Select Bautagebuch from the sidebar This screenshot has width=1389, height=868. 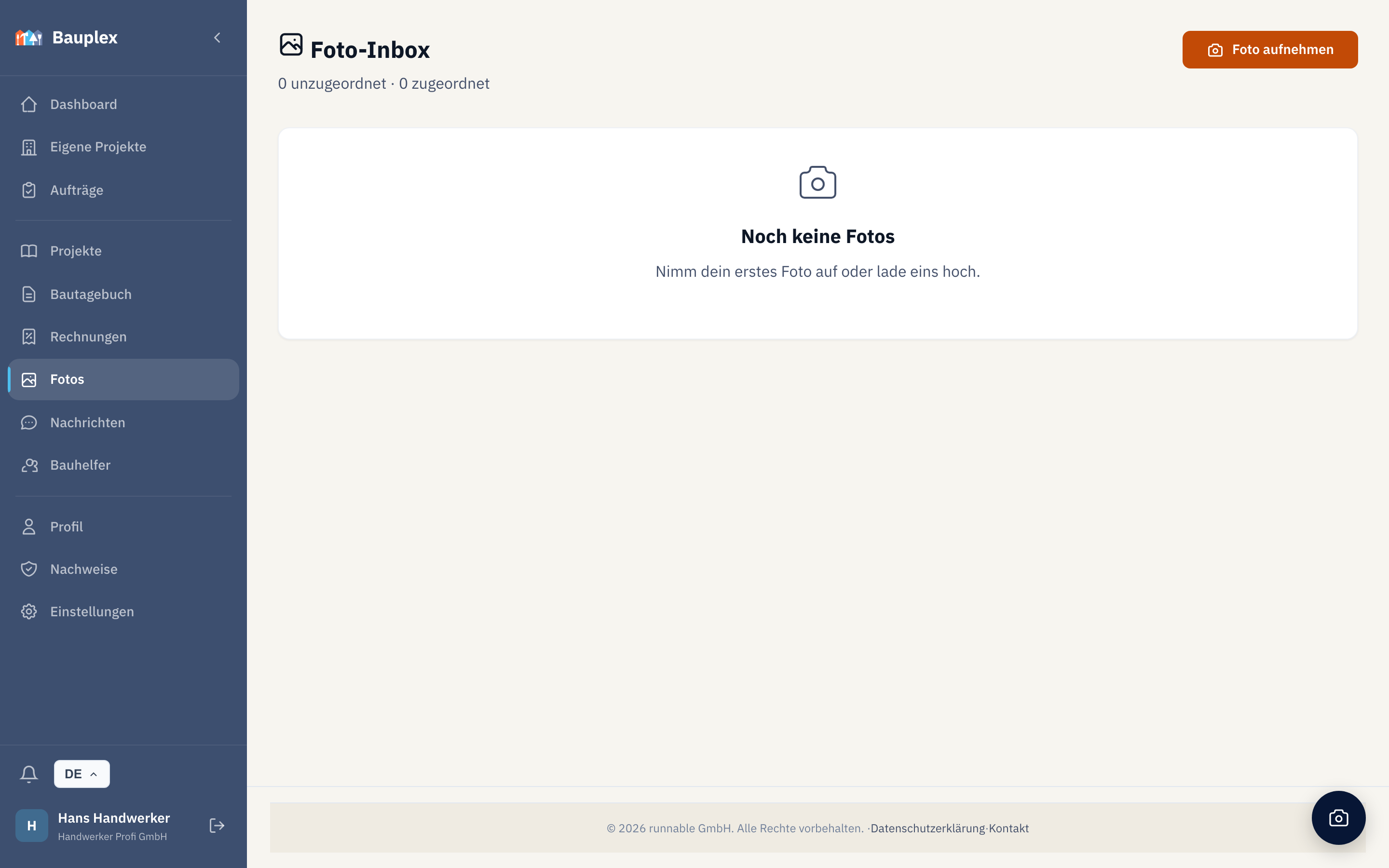click(123, 294)
